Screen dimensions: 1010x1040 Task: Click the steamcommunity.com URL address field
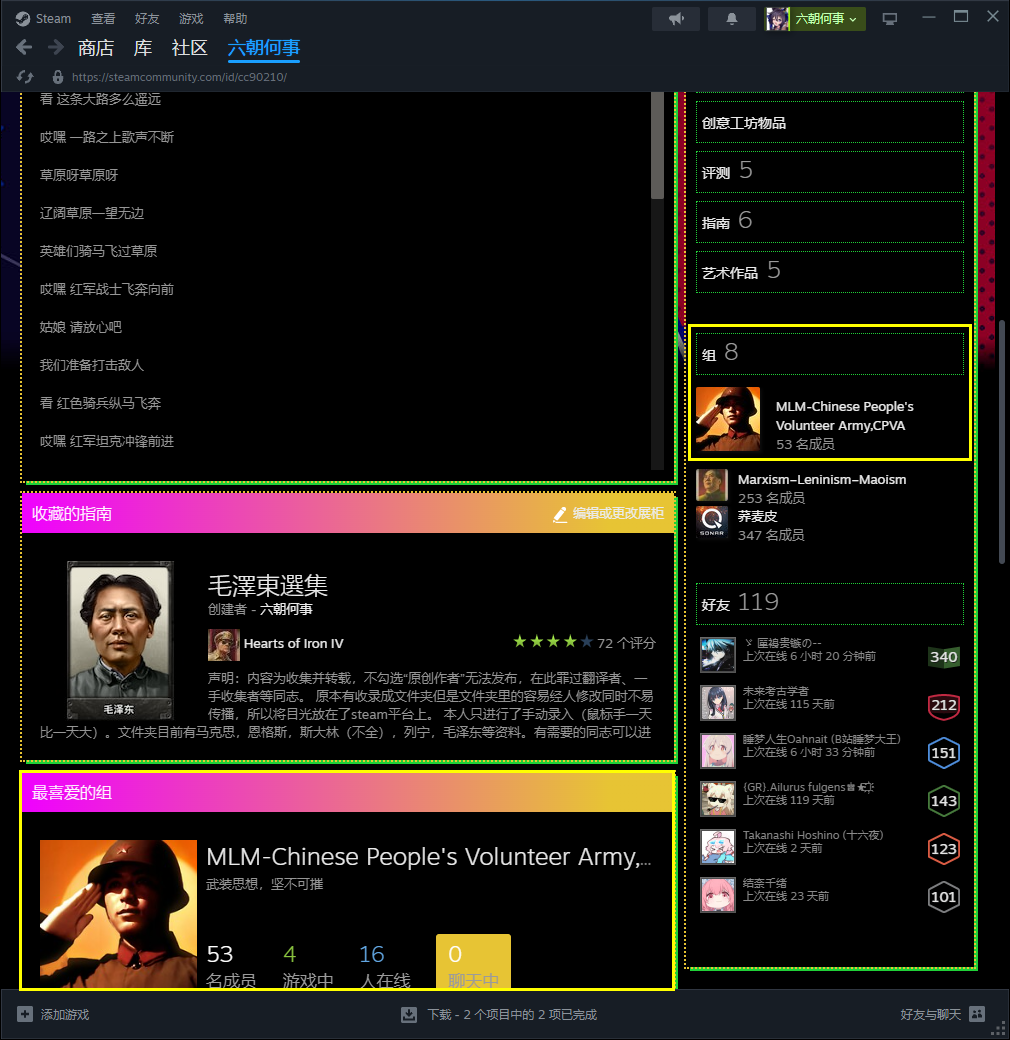click(179, 77)
